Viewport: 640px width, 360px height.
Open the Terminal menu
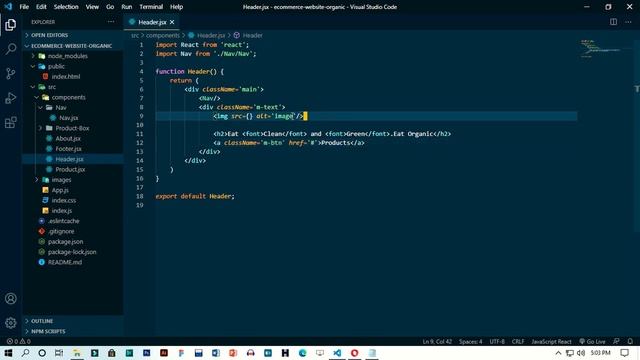pos(151,7)
